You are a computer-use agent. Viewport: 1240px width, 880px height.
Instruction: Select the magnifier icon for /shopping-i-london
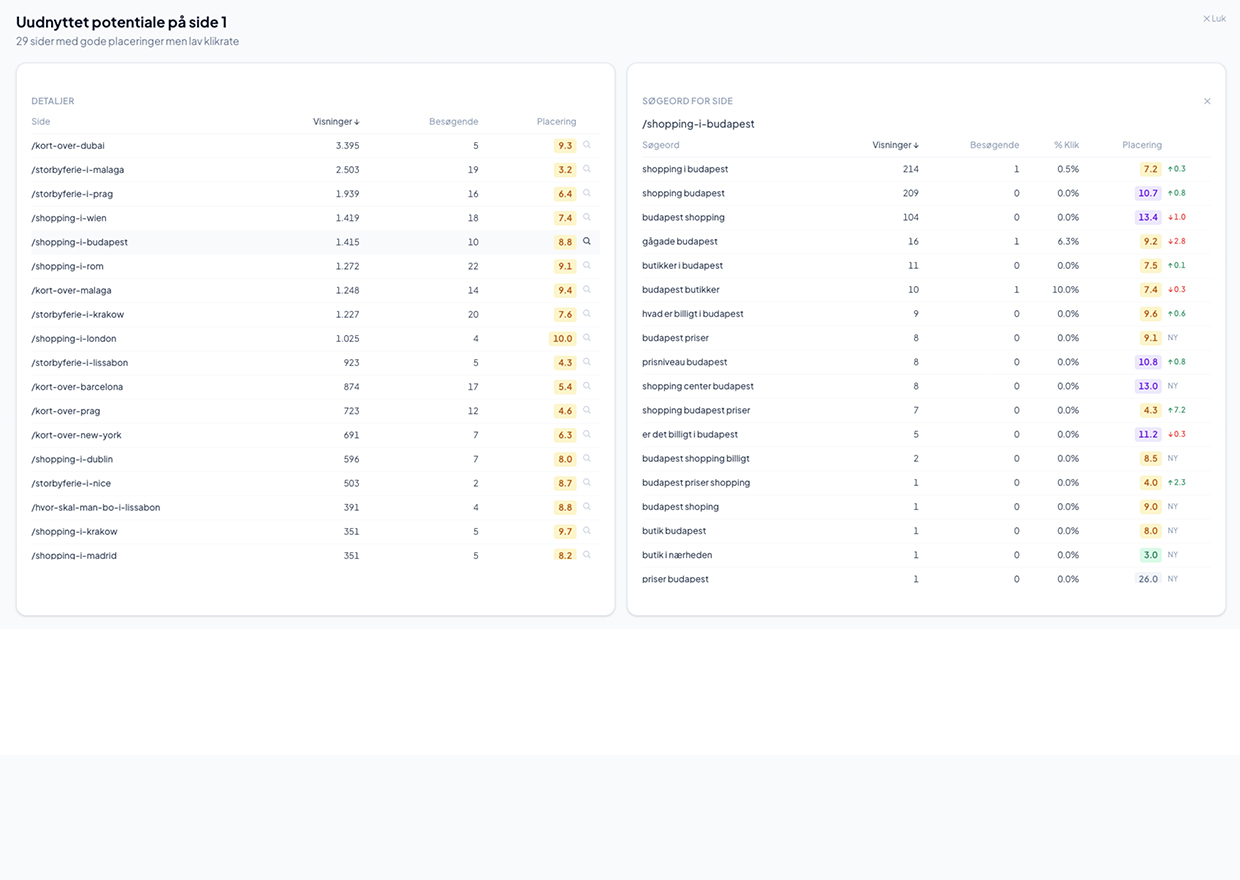(x=586, y=338)
